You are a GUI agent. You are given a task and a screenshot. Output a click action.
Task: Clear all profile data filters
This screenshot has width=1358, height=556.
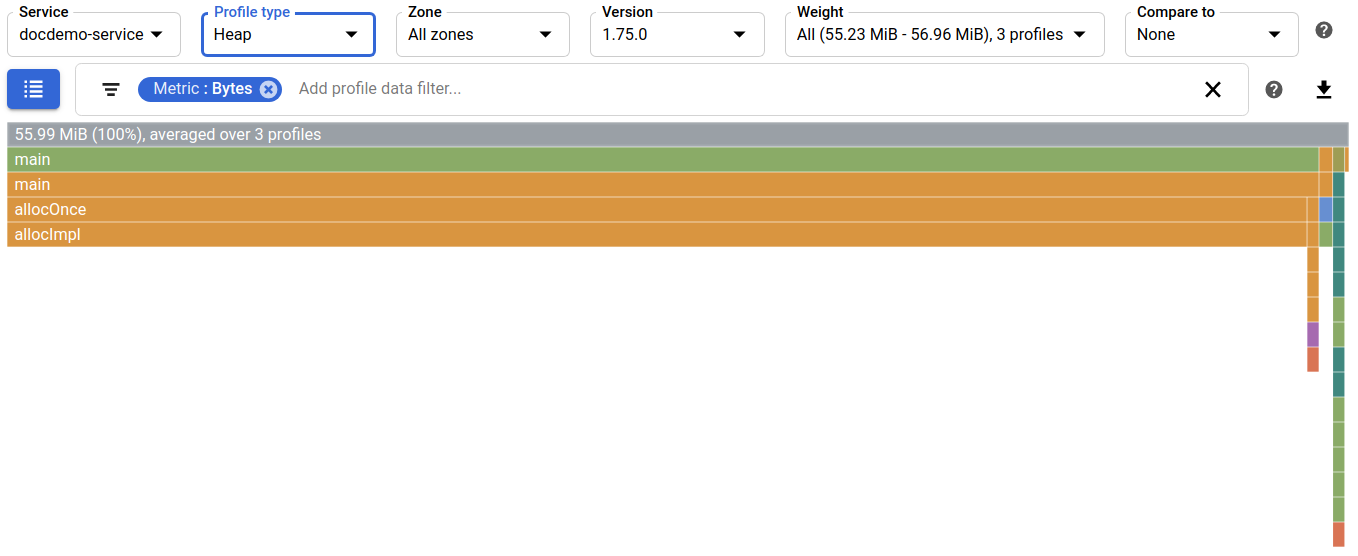pos(1212,89)
